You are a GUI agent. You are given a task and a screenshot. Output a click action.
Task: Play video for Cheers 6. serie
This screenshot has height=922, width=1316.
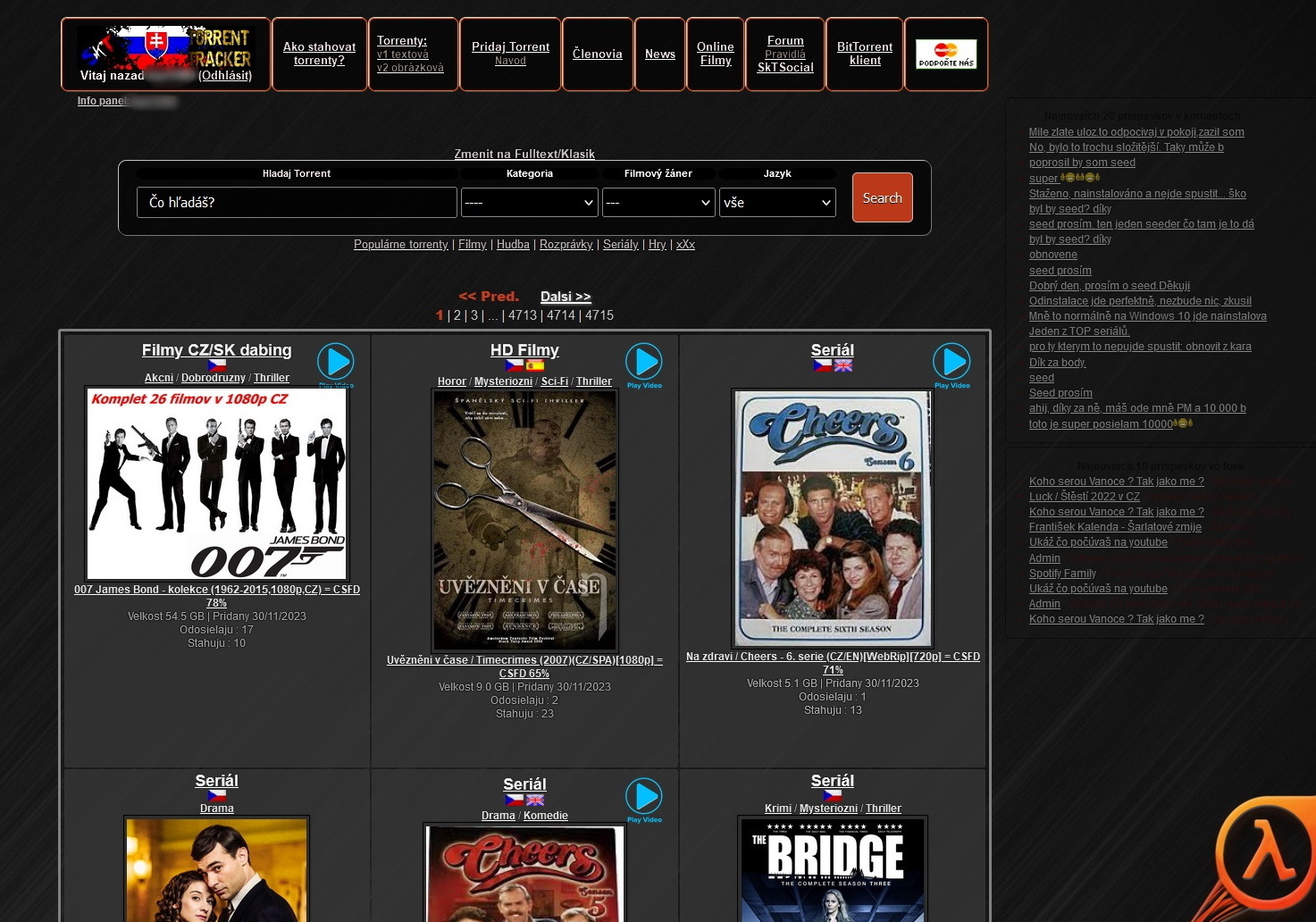tap(951, 365)
